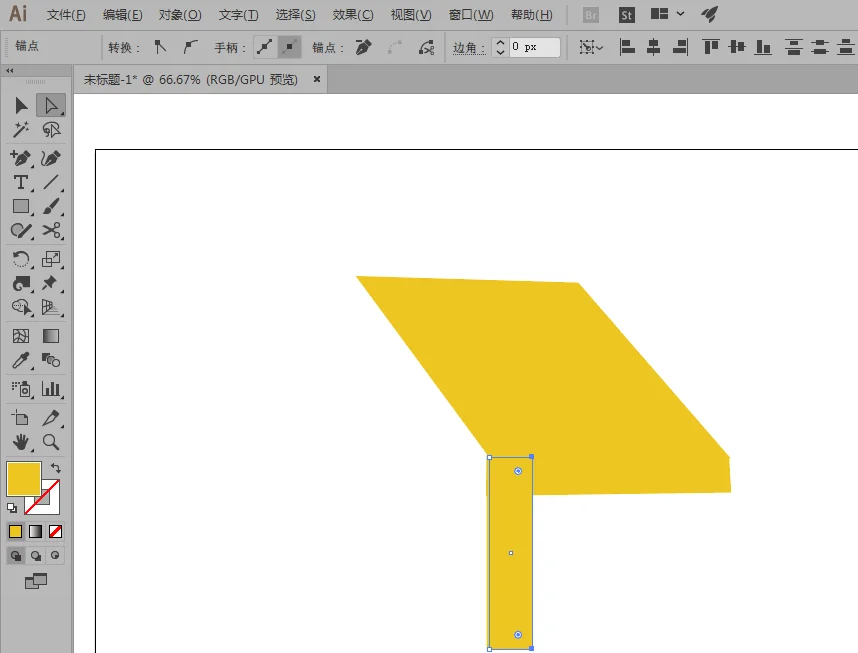Enable Draw Inside mode
Image resolution: width=858 pixels, height=653 pixels.
click(55, 556)
